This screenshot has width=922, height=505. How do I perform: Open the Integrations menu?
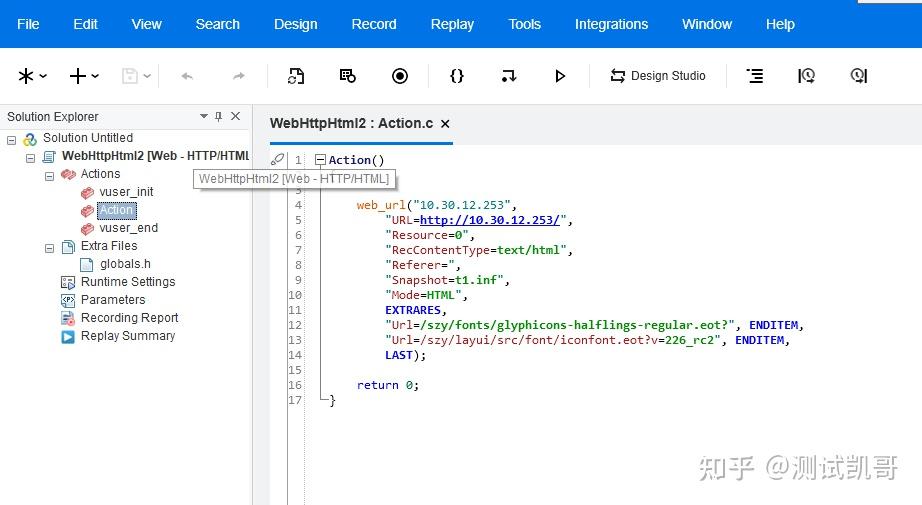611,24
